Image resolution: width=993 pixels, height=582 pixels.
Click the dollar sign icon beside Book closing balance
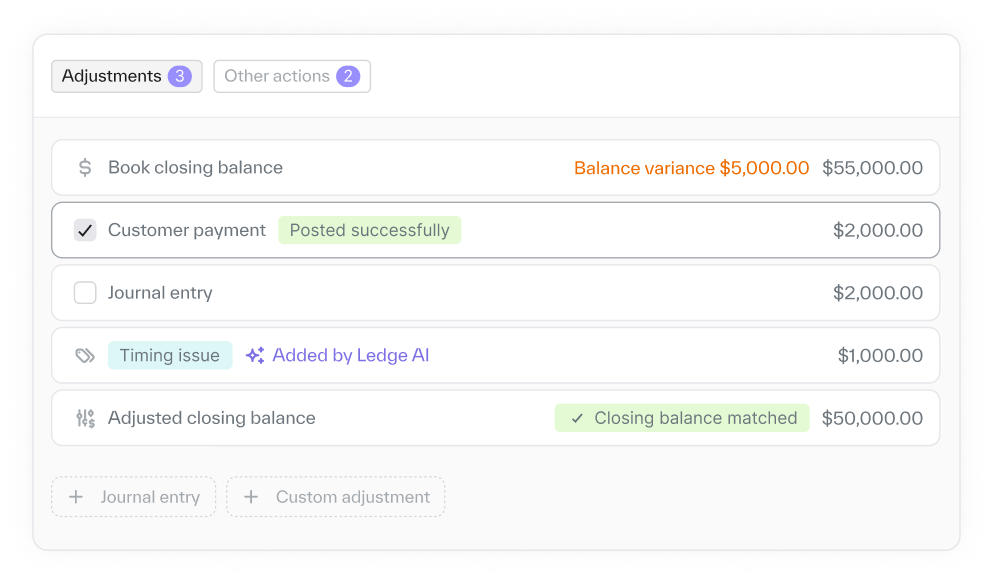point(85,168)
